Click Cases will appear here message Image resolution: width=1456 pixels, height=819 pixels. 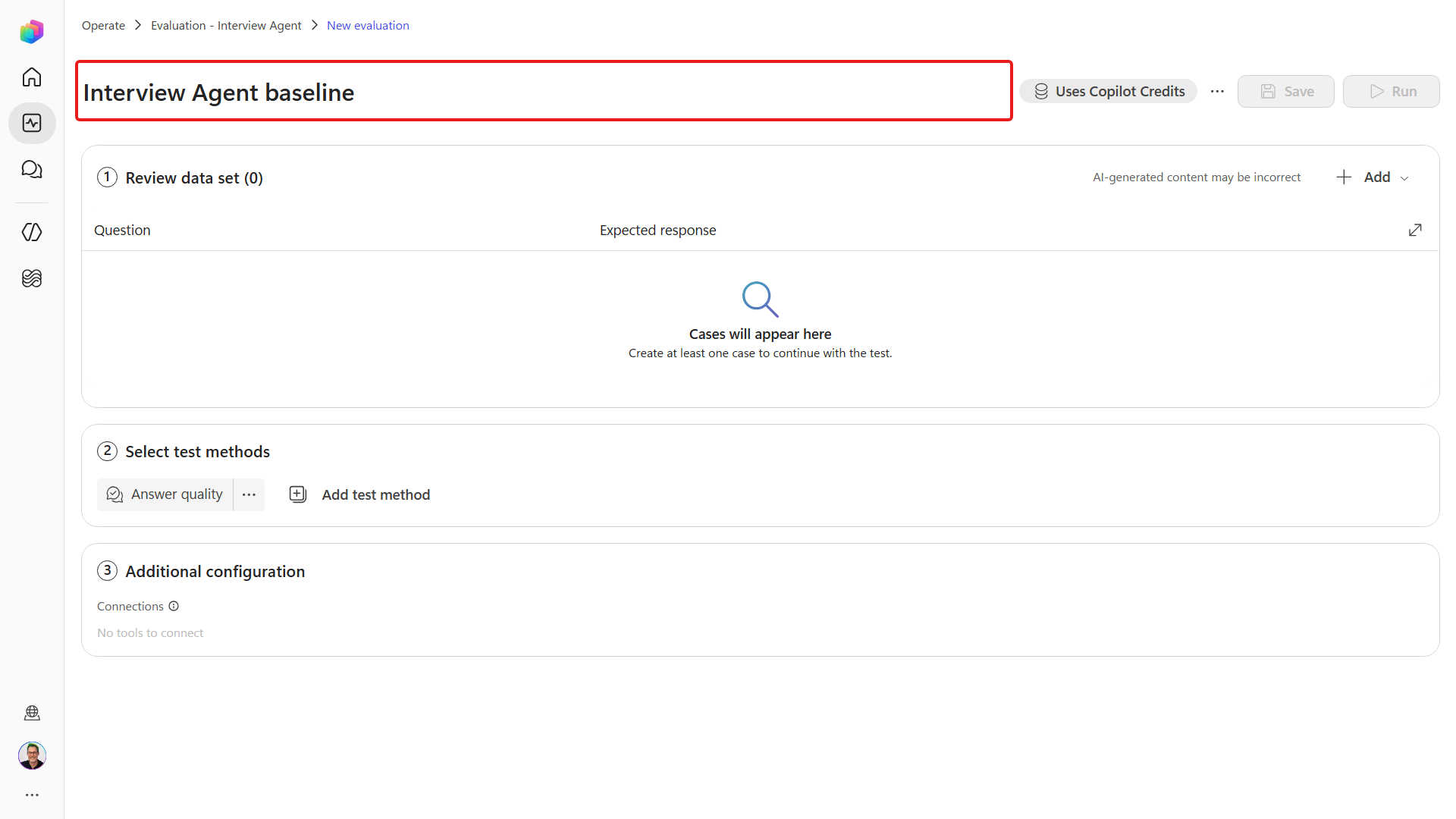pyautogui.click(x=760, y=334)
